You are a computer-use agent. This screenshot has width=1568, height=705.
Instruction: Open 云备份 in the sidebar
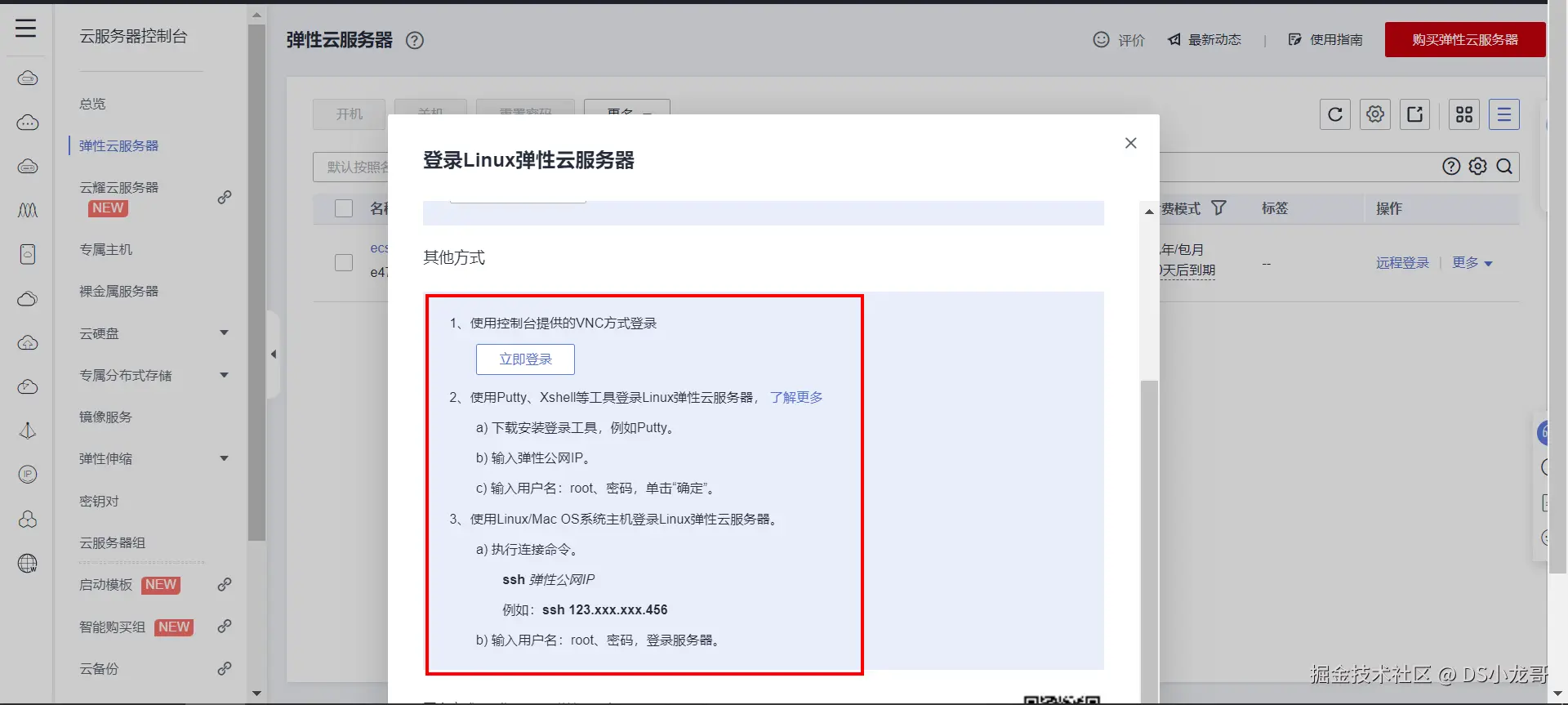point(99,668)
